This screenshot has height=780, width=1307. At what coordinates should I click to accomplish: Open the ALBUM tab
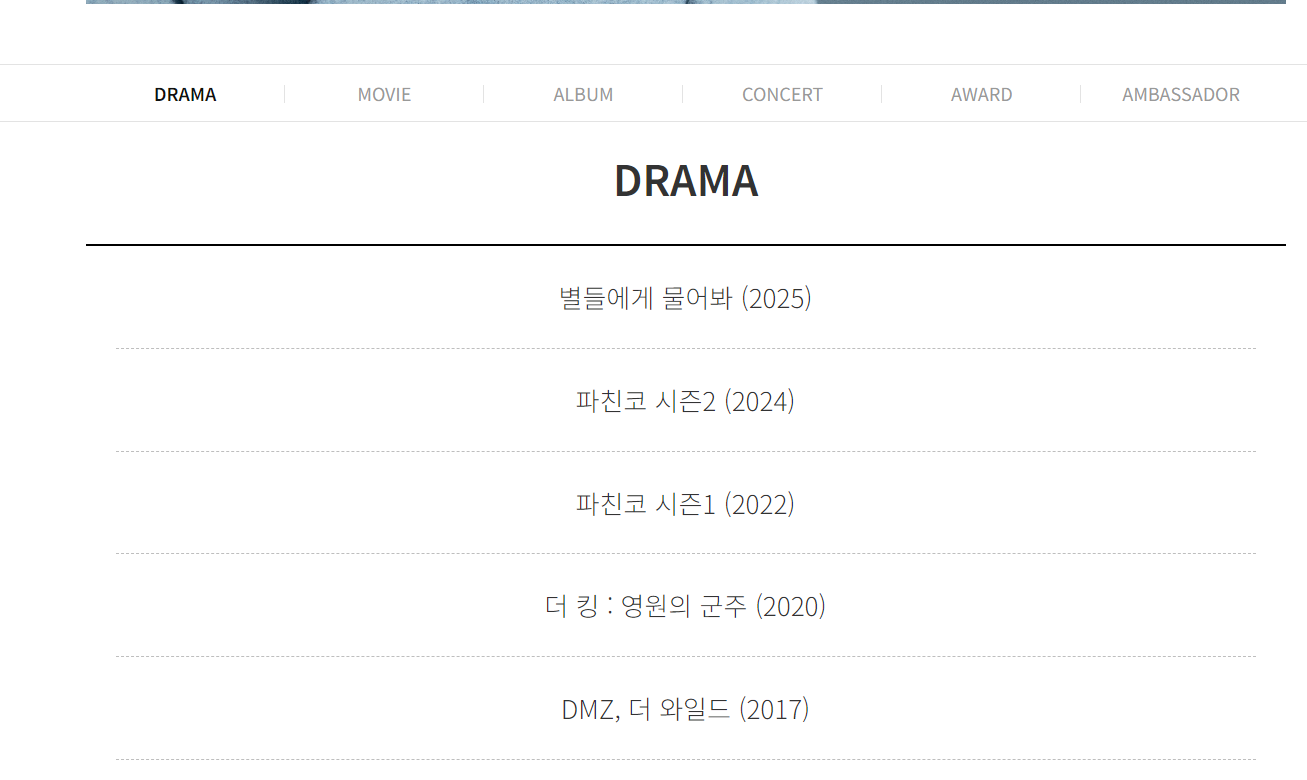[x=583, y=94]
